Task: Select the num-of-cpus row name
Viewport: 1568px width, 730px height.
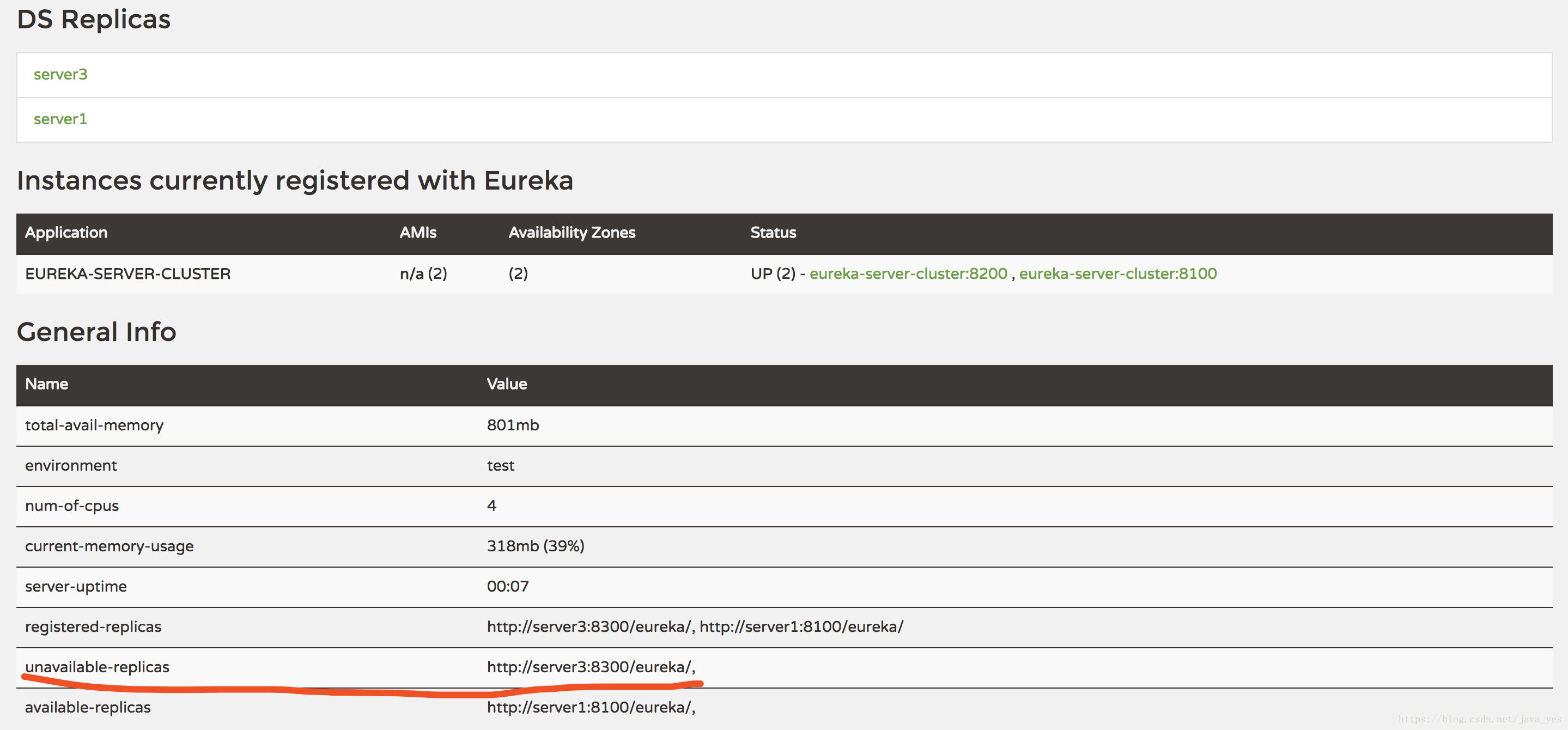Action: (72, 507)
